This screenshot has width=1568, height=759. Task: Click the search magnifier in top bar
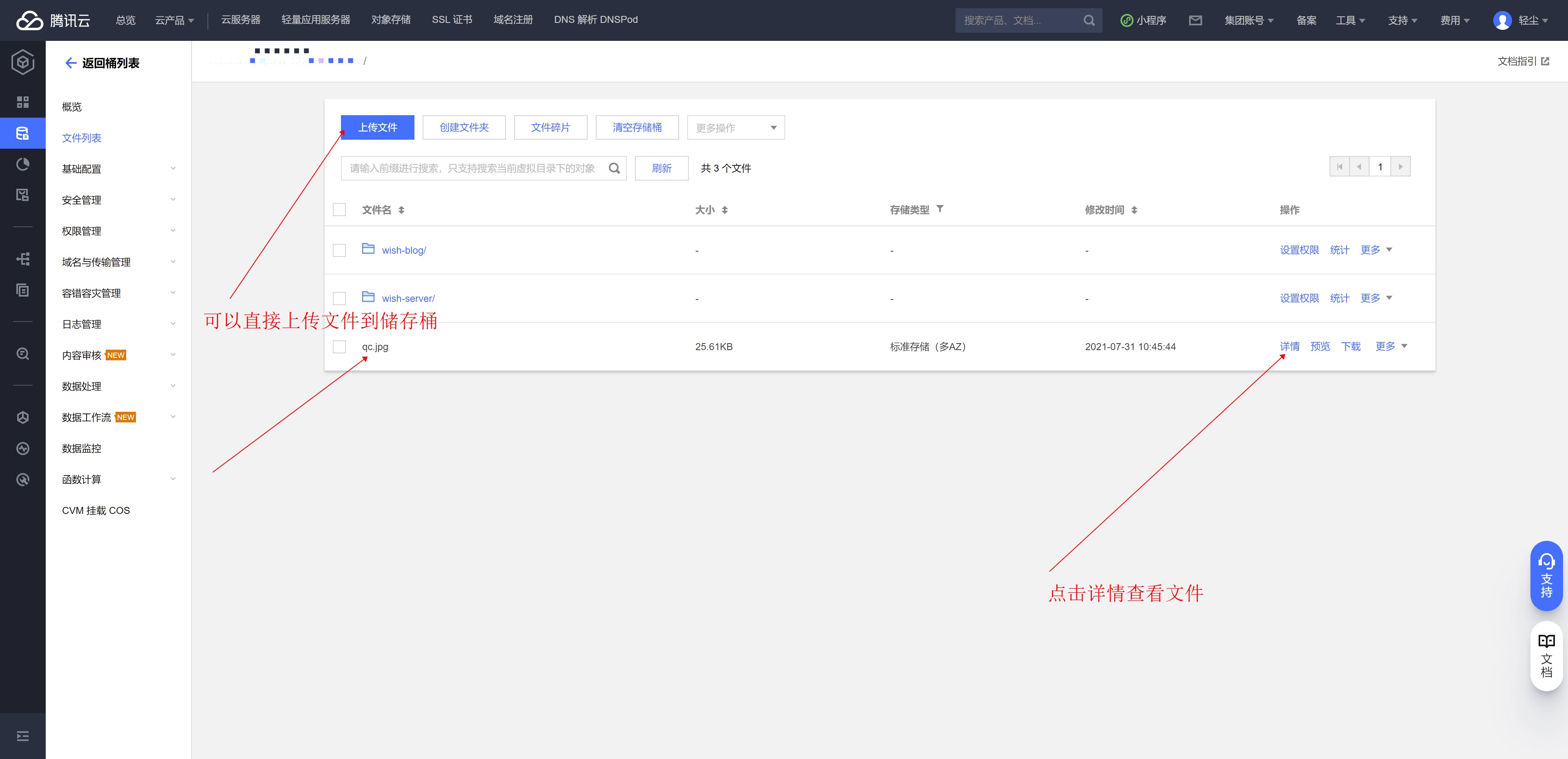point(1089,20)
